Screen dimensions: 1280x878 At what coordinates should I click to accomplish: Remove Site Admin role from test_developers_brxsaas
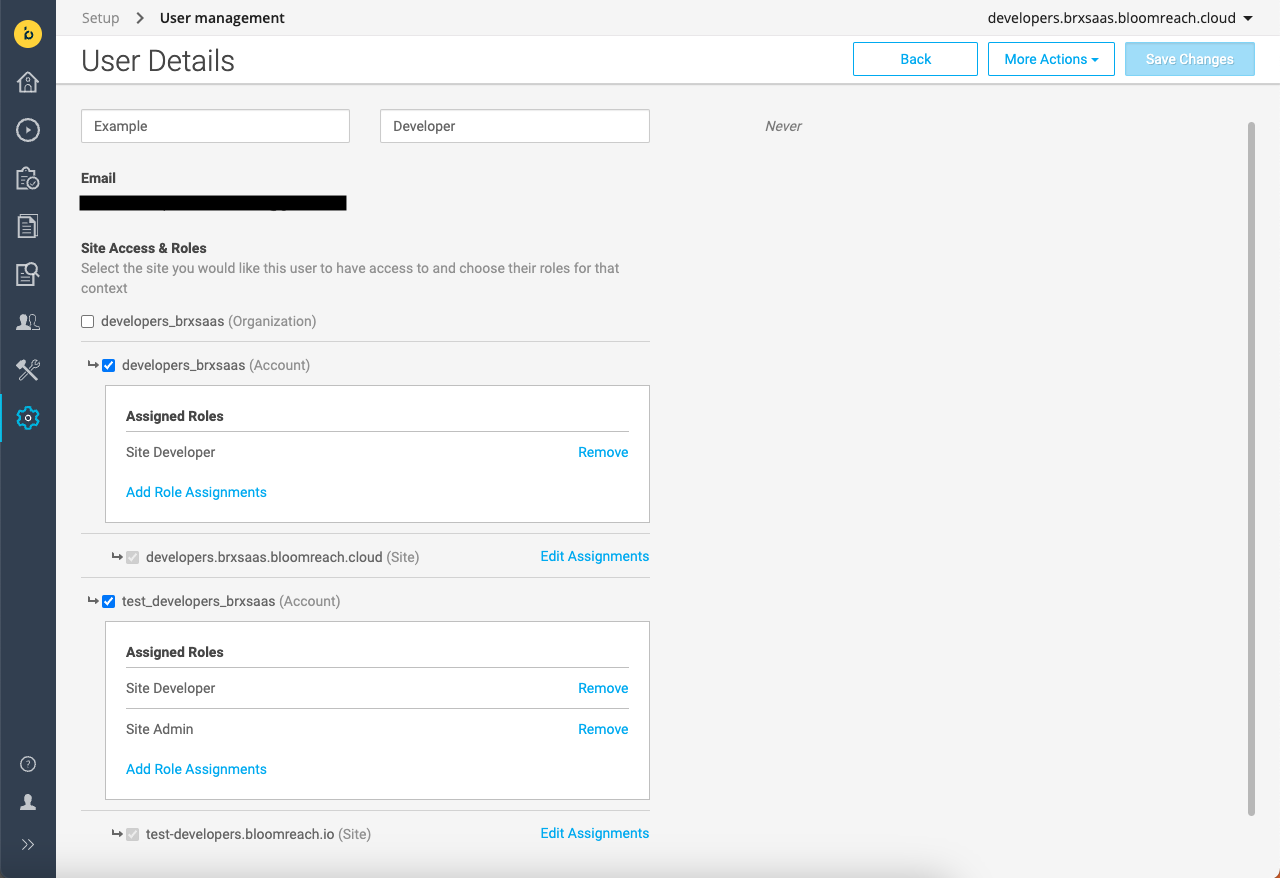coord(603,729)
